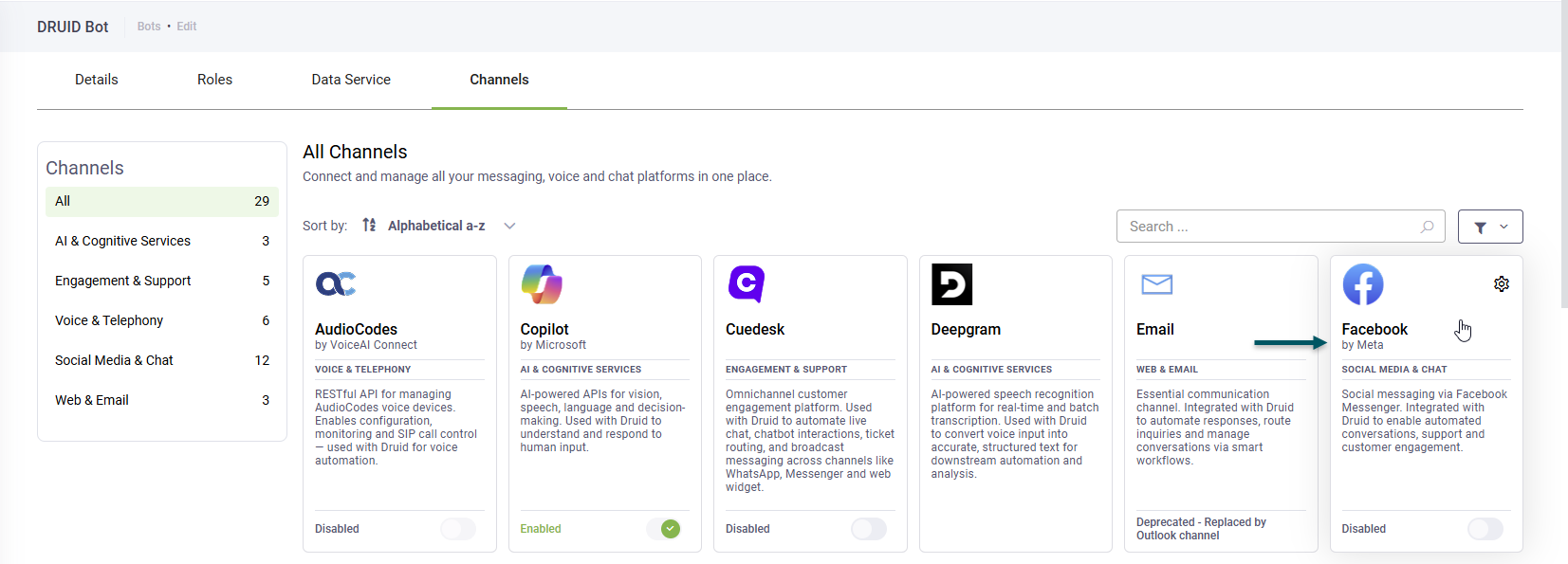
Task: Click the channel Search input field
Action: pyautogui.click(x=1266, y=227)
